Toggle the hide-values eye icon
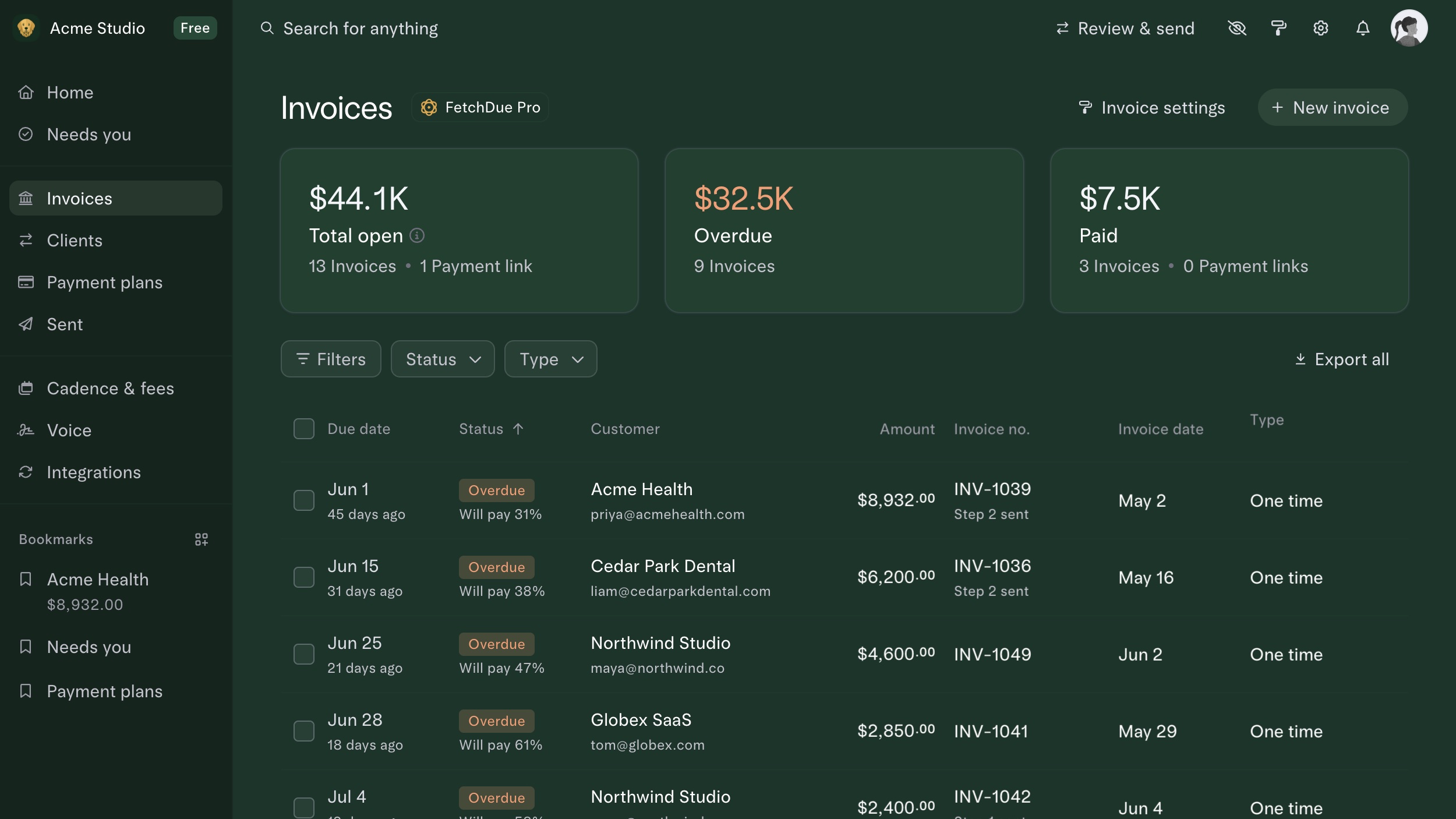 (1236, 28)
